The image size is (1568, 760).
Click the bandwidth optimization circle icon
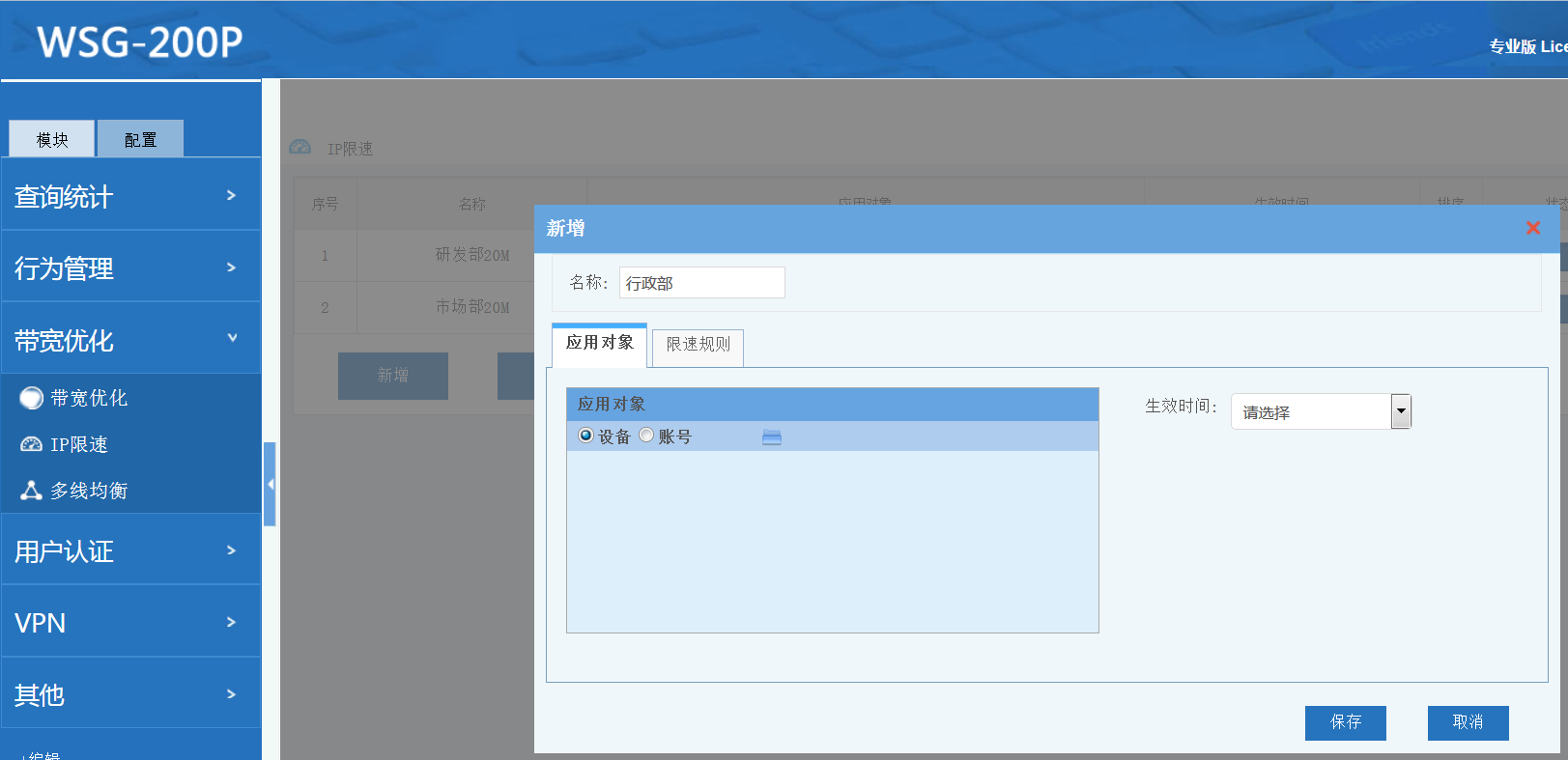tap(32, 398)
